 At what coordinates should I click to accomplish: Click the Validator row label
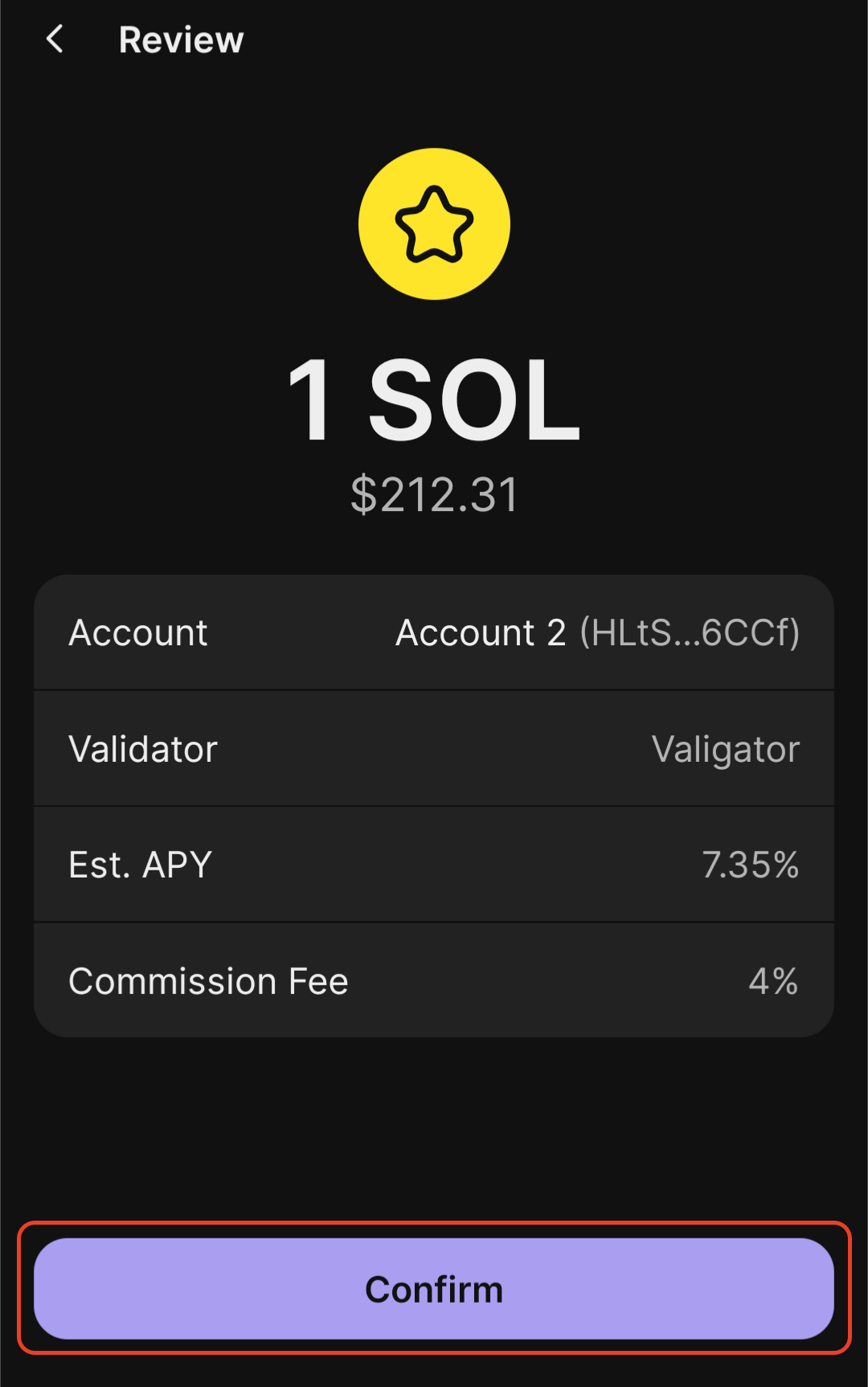(143, 749)
